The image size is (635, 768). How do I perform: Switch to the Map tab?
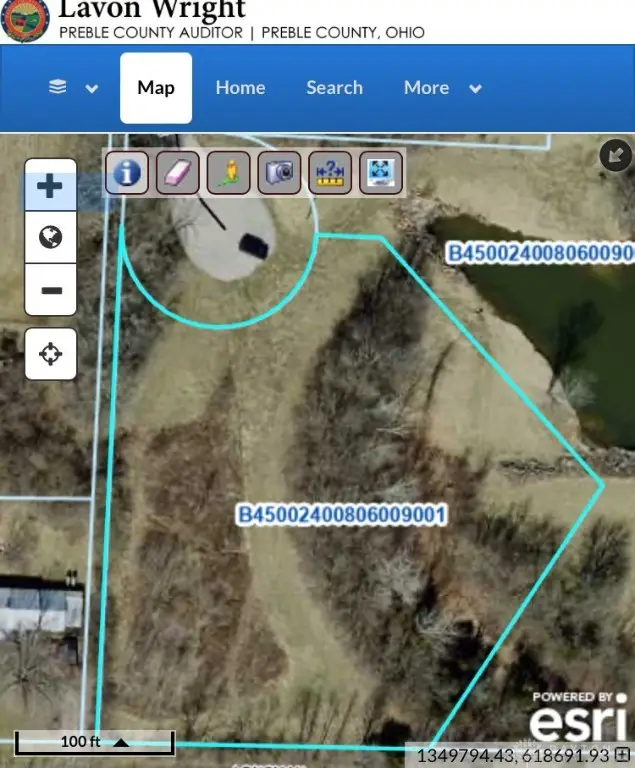coord(156,88)
